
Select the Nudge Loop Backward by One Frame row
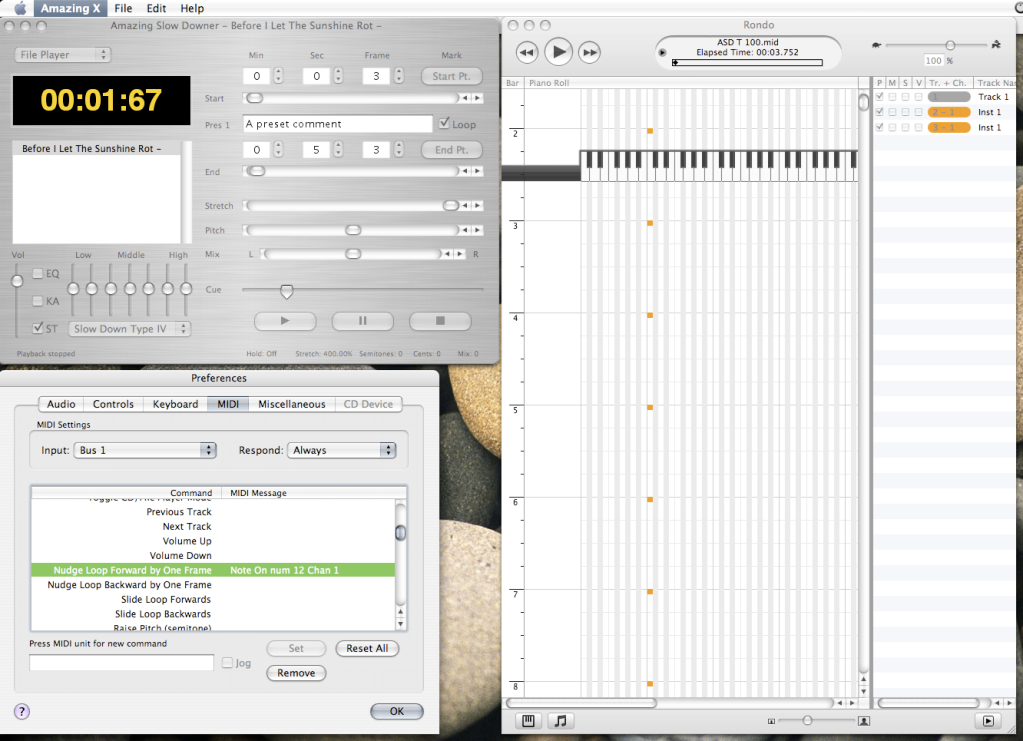(213, 584)
